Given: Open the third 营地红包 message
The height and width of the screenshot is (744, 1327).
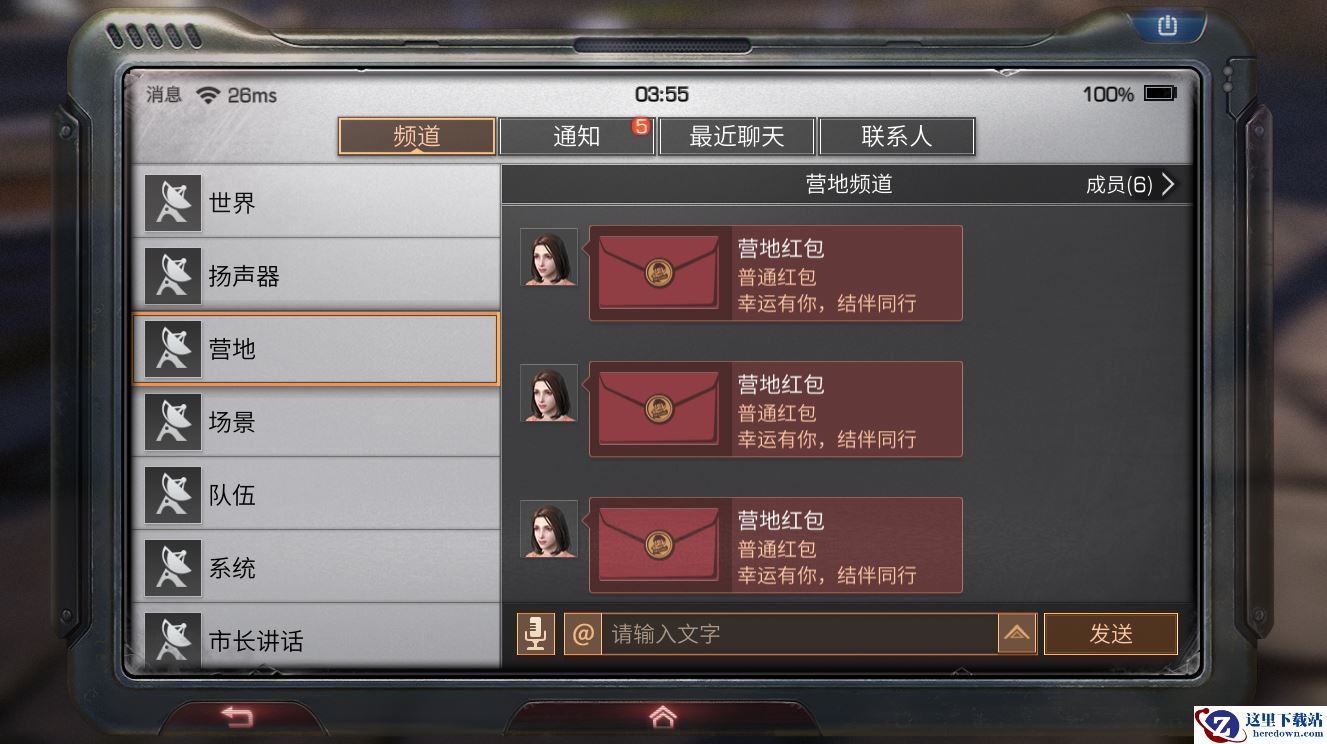Looking at the screenshot, I should point(776,545).
